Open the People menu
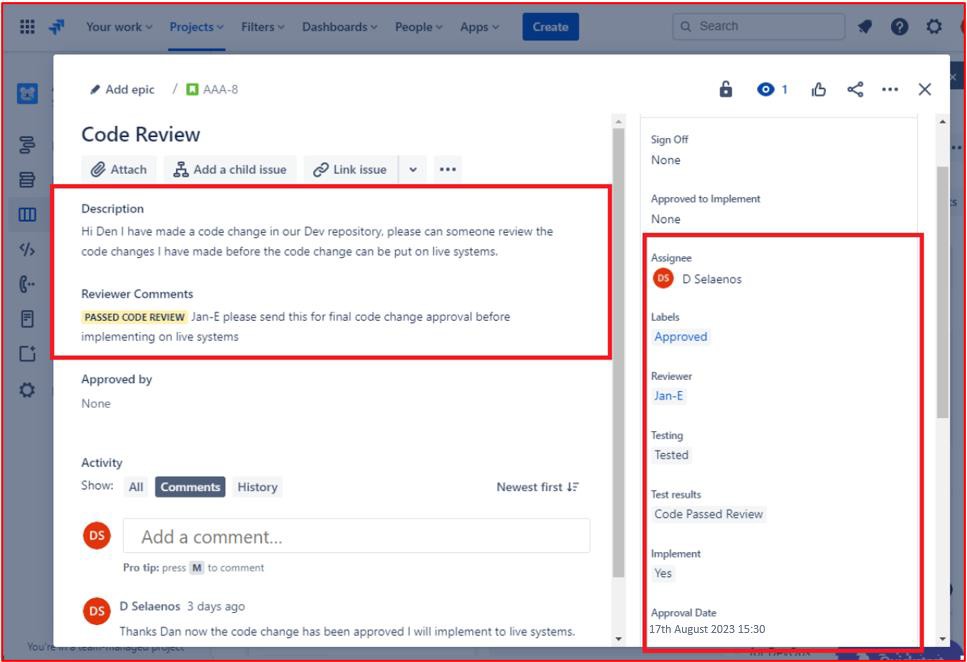This screenshot has width=967, height=662. coord(419,27)
